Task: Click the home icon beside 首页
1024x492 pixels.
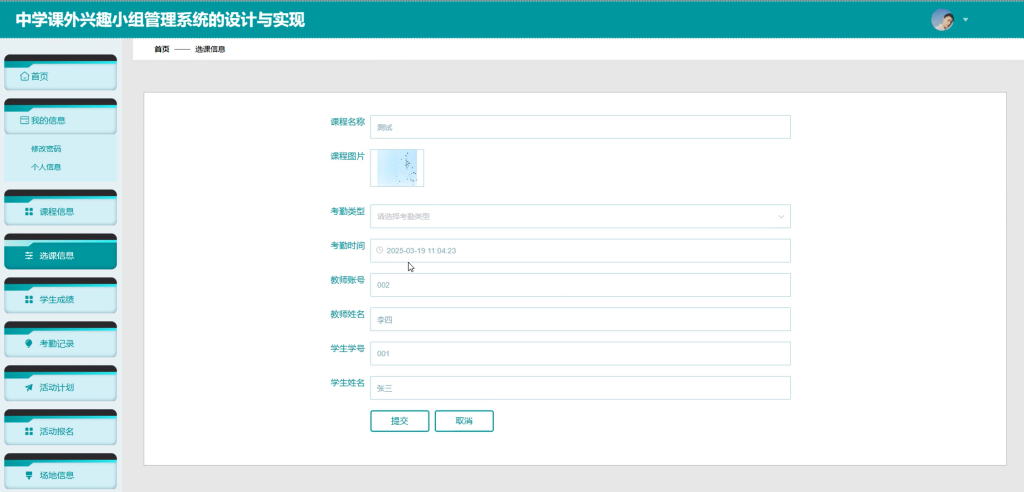Action: 24,76
